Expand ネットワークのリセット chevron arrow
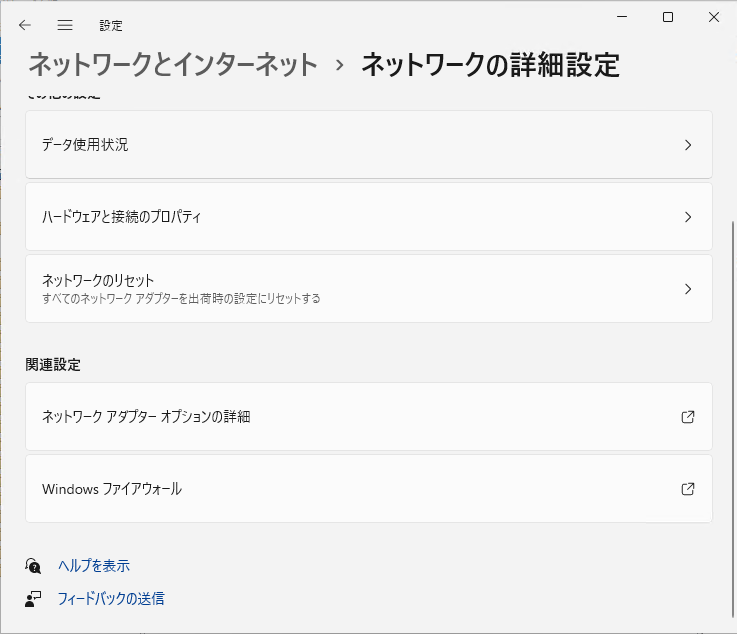The image size is (737, 634). click(x=688, y=289)
